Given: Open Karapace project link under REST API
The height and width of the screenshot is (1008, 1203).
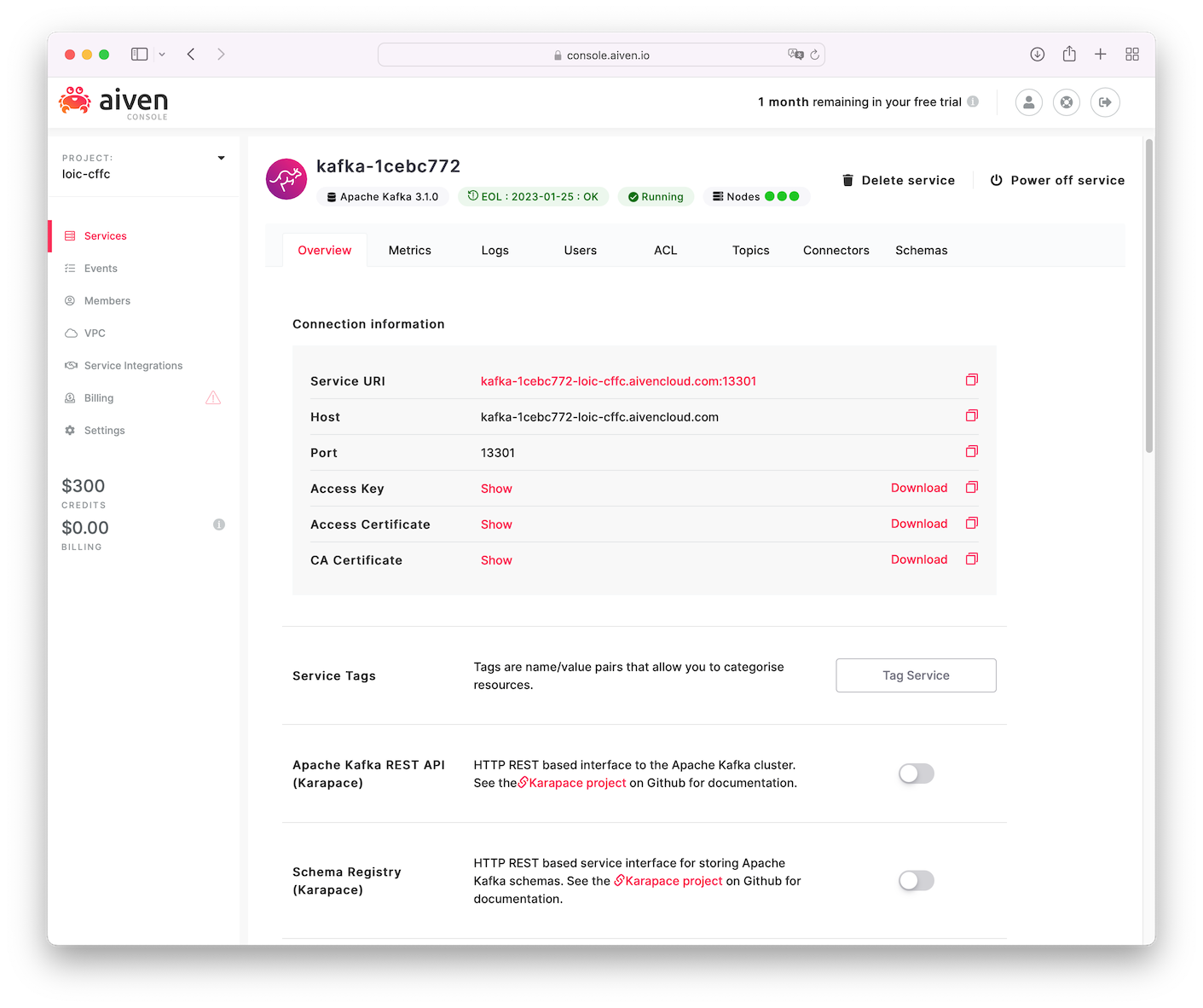Looking at the screenshot, I should click(x=572, y=783).
